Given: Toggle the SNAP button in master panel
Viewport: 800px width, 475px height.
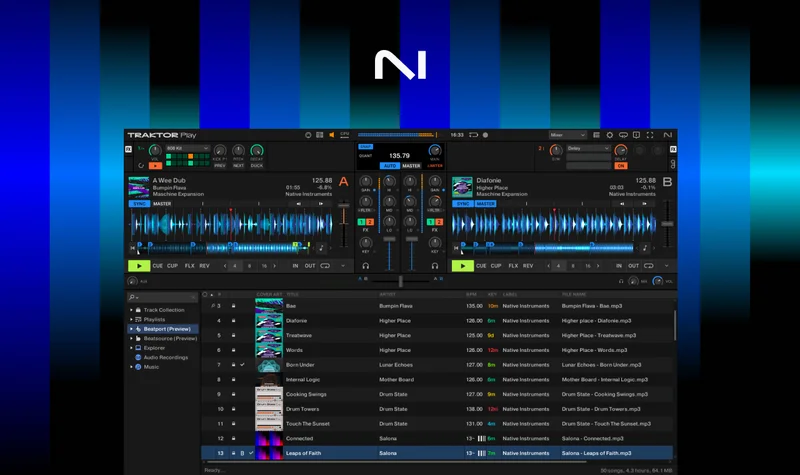Looking at the screenshot, I should tap(365, 146).
